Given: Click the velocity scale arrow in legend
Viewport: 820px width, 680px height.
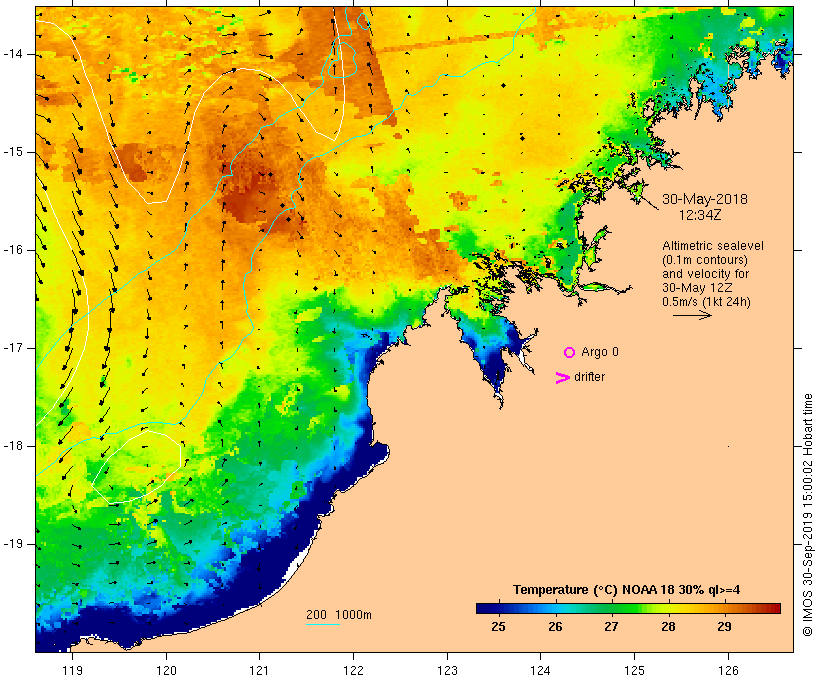Looking at the screenshot, I should 692,315.
